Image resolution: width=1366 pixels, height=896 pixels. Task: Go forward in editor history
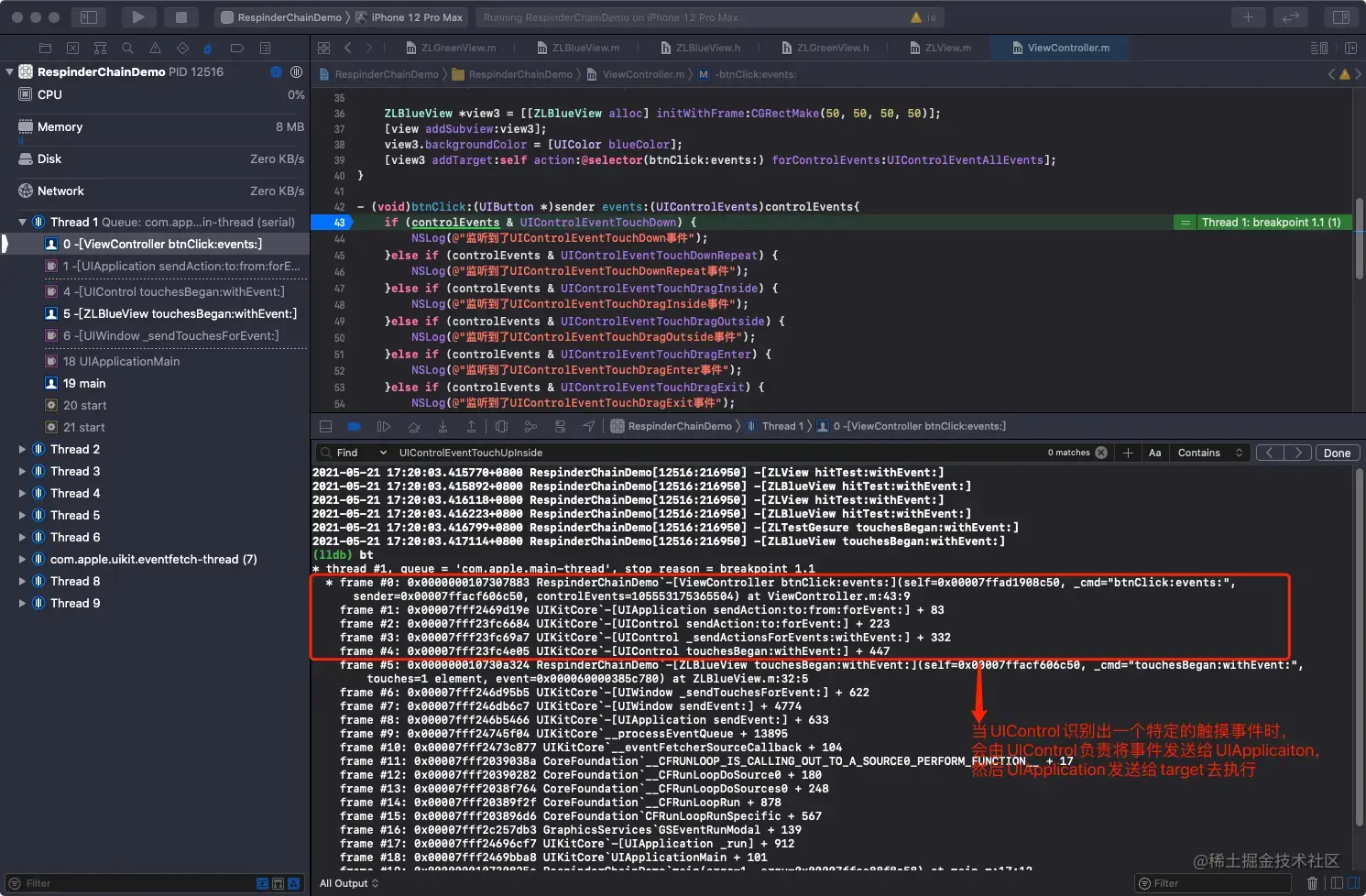click(369, 48)
